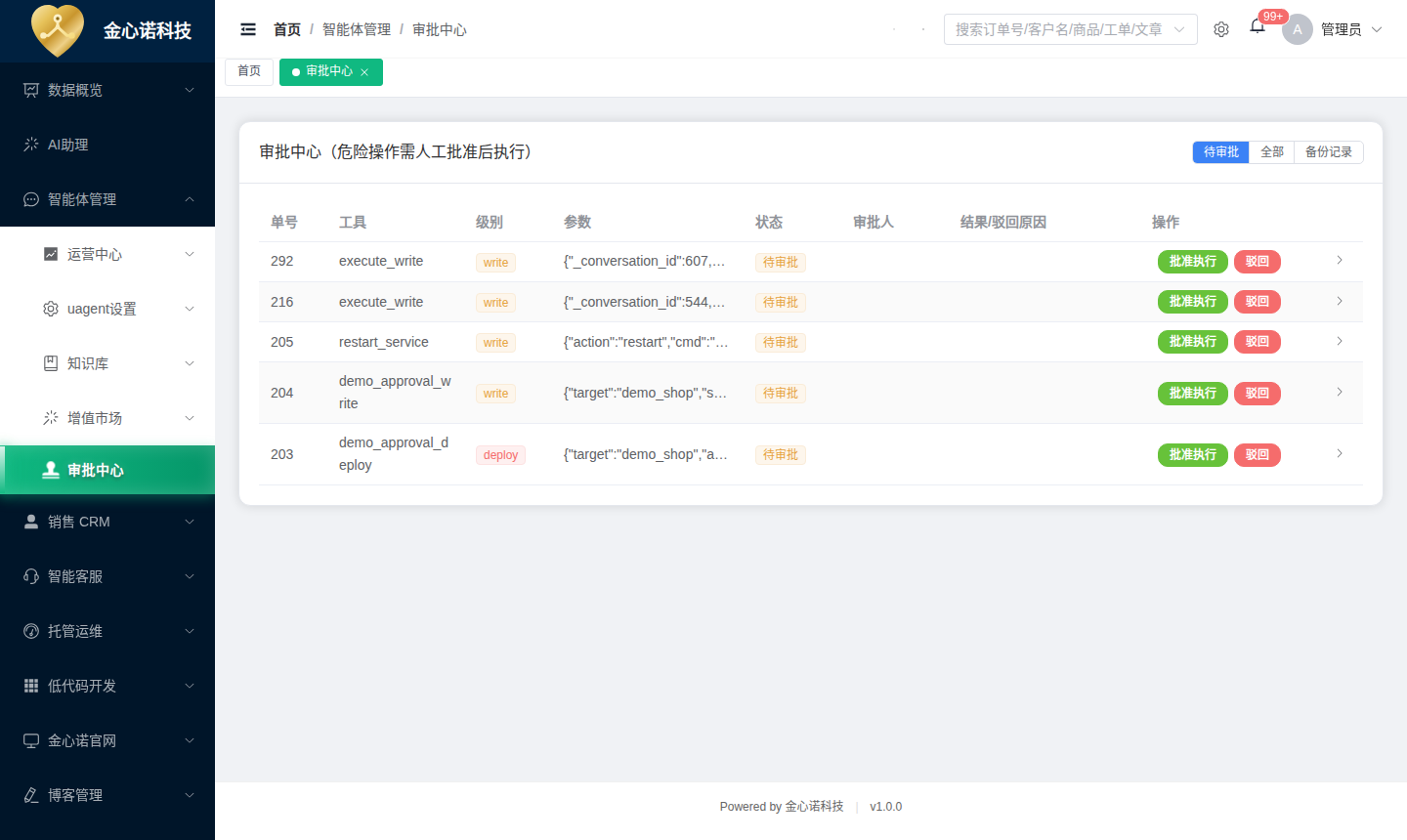Expand the 博客管理 menu chevron
The height and width of the screenshot is (840, 1407).
tap(190, 795)
